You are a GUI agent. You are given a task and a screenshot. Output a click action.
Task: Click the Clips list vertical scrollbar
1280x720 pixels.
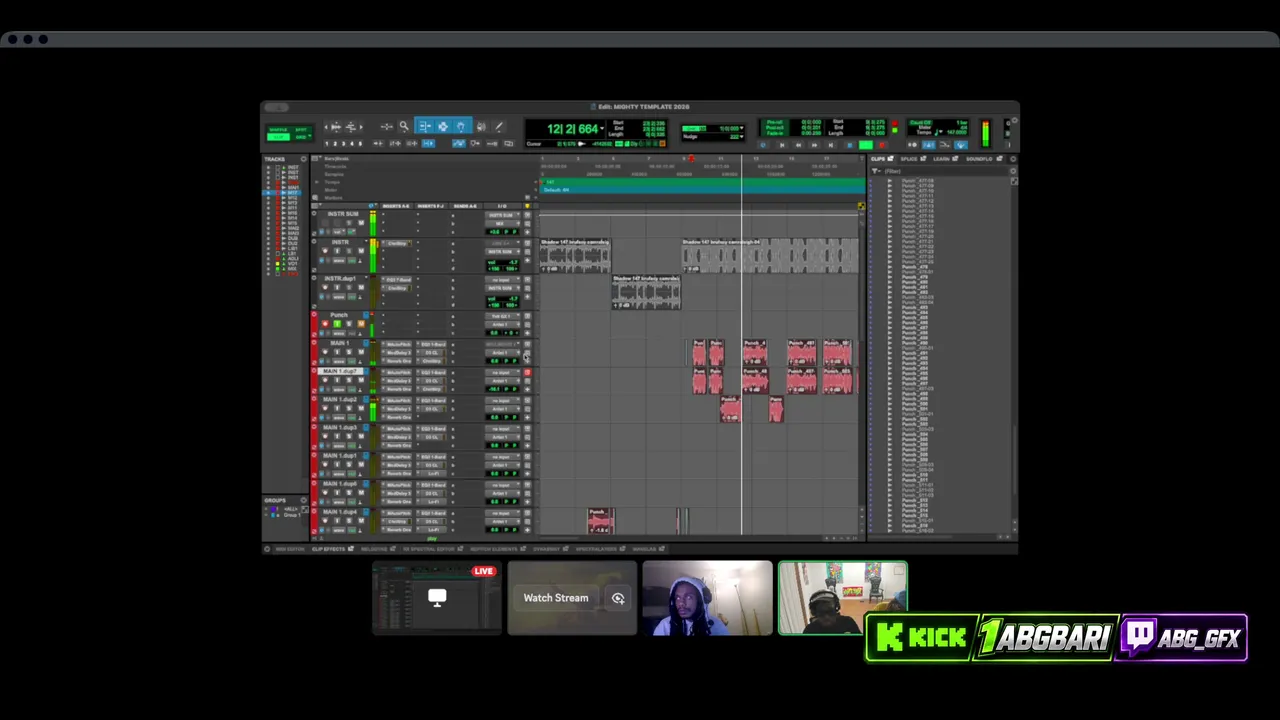(1014, 460)
